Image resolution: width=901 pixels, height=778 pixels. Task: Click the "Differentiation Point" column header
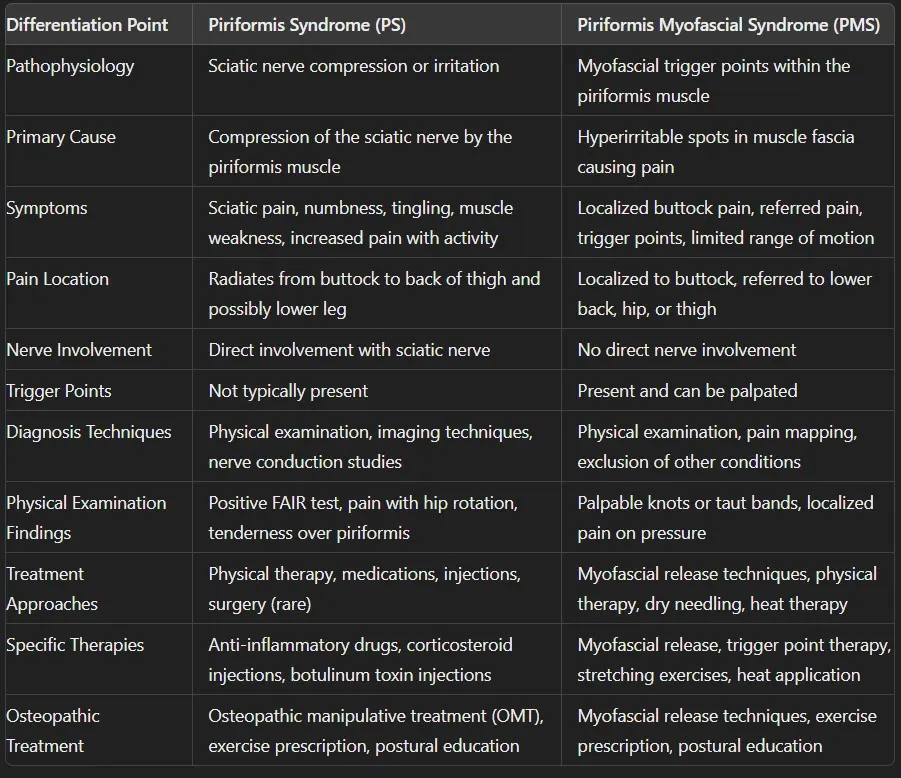tap(87, 25)
